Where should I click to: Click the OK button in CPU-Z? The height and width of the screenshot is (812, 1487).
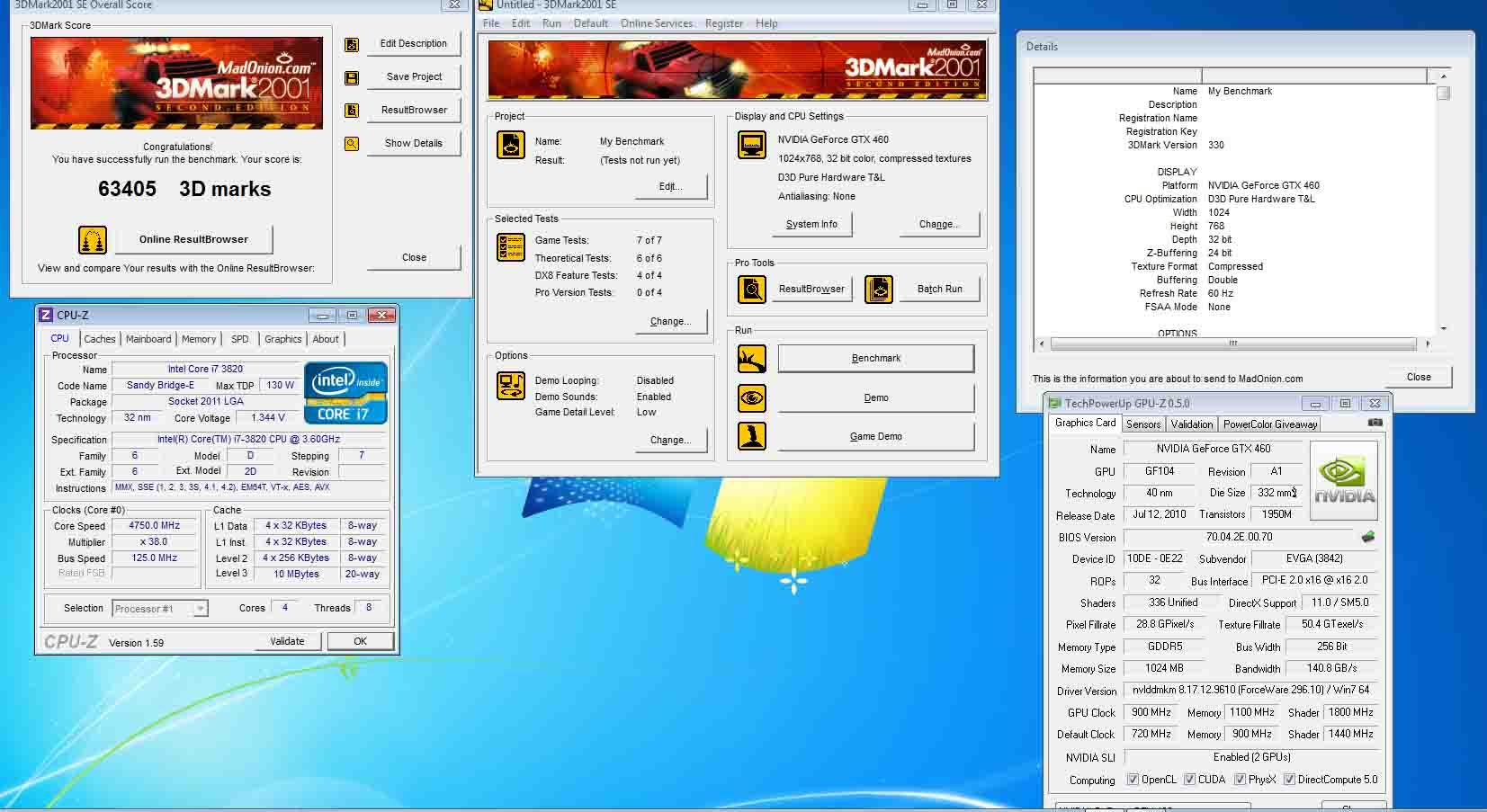tap(361, 641)
